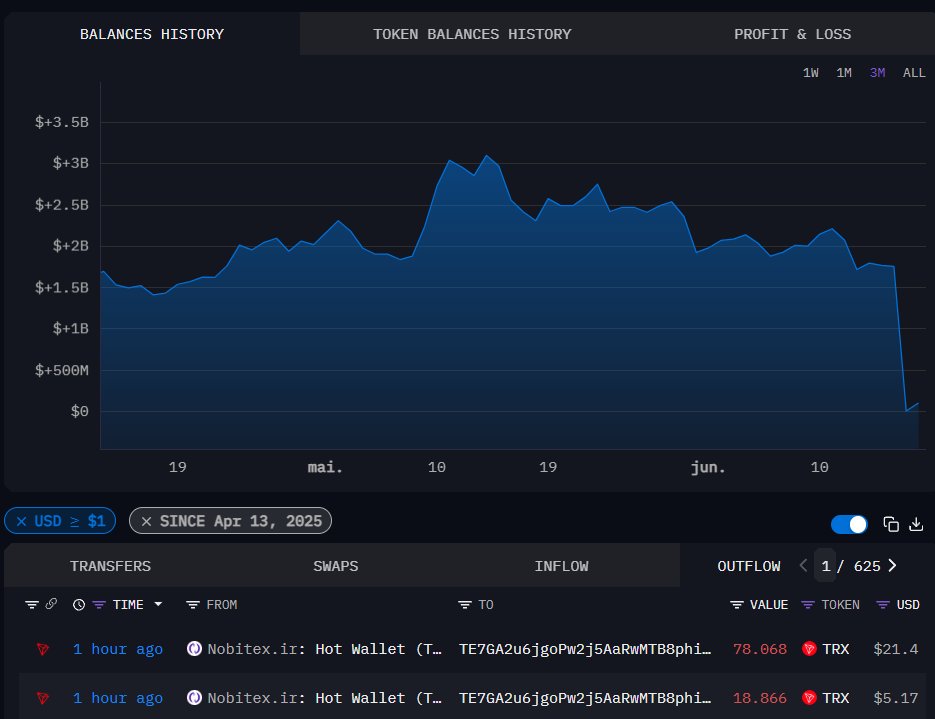The width and height of the screenshot is (935, 719).
Task: Click the Nobitex logo in first row
Action: coord(194,648)
